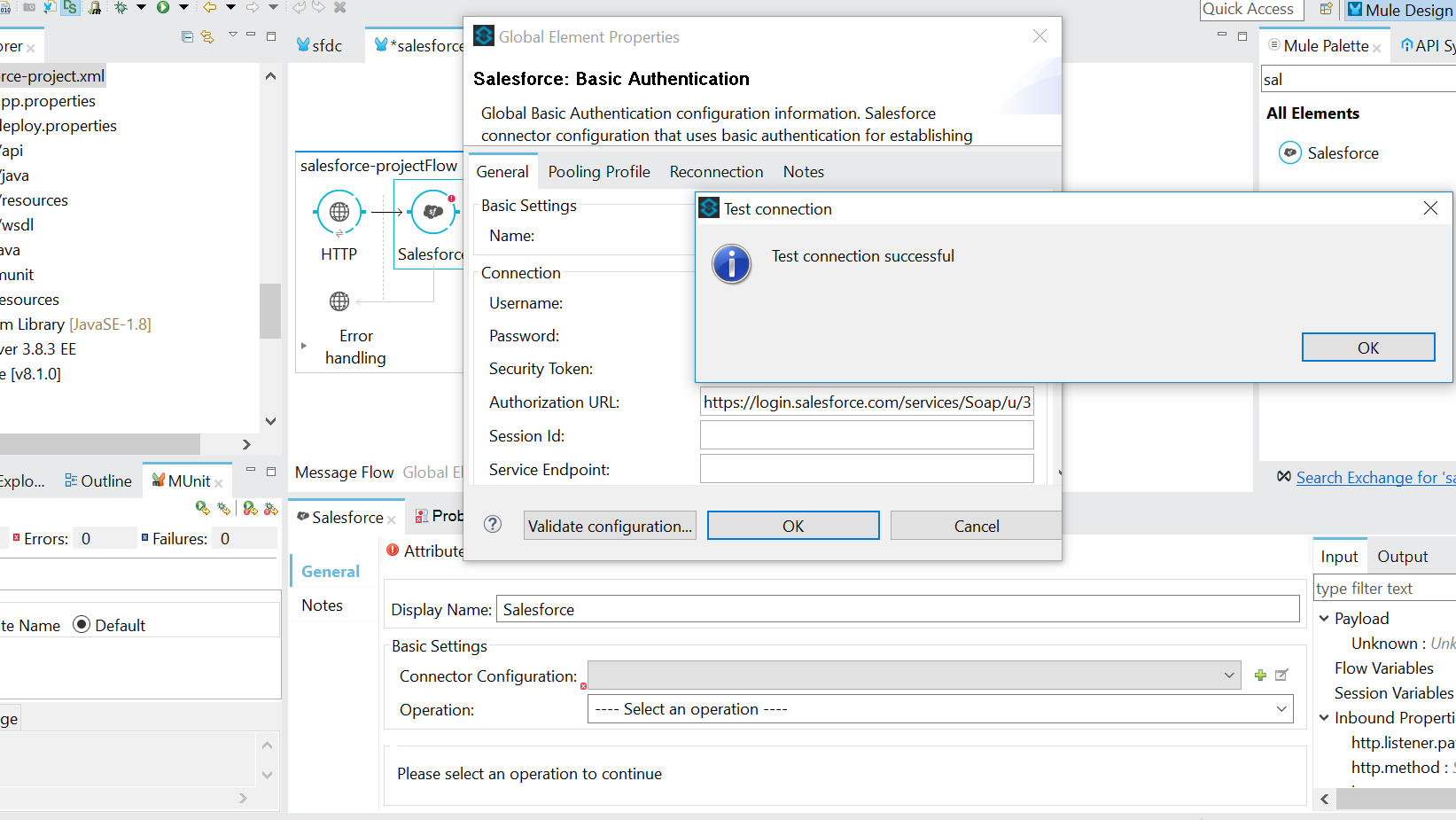Click the Mule Design perspective button

(1401, 10)
